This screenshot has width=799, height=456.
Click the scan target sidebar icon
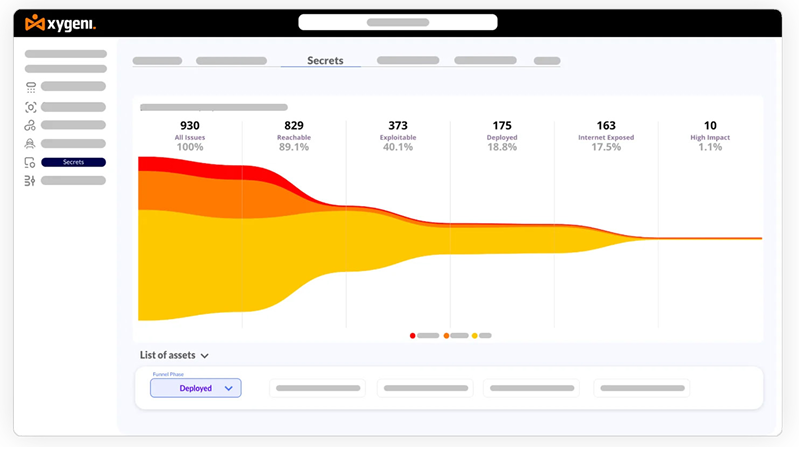31,107
